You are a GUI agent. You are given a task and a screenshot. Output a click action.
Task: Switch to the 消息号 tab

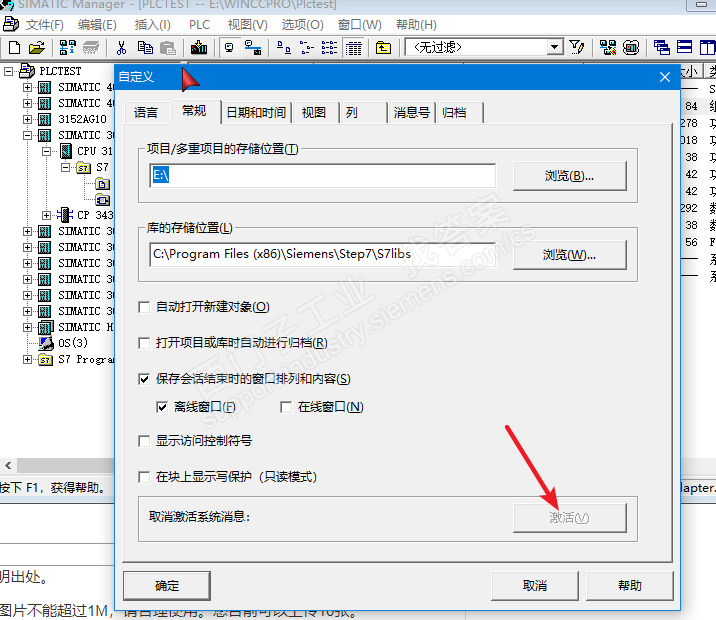tap(411, 112)
